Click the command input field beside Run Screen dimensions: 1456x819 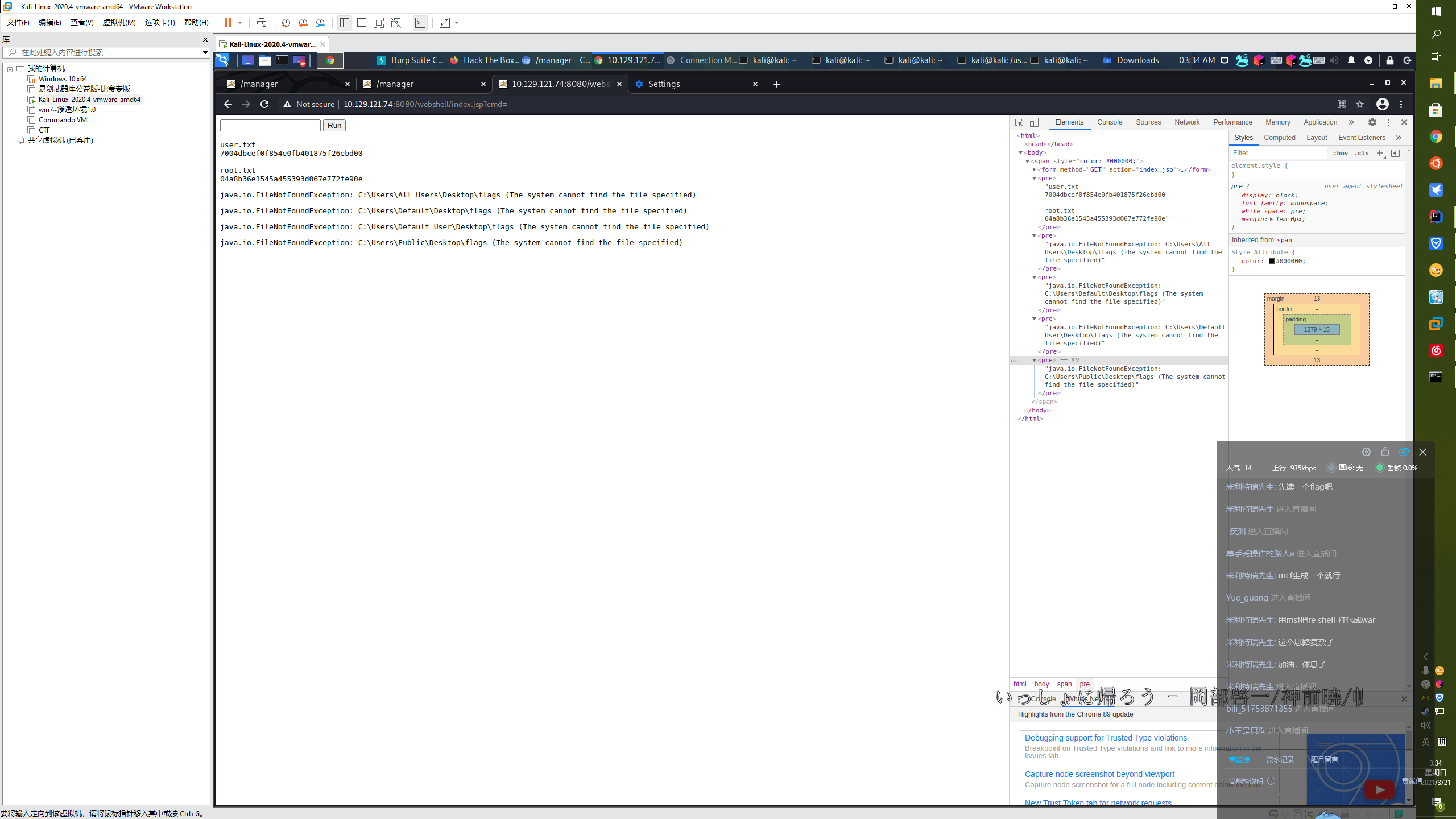point(270,125)
